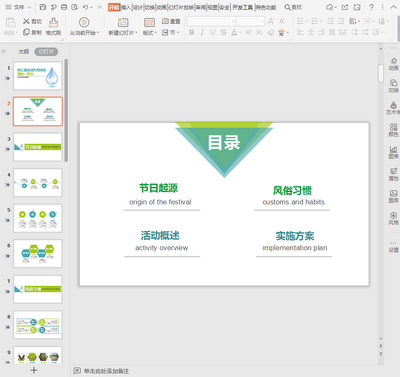Click the slide panel vertical scrollbar
Image resolution: width=400 pixels, height=377 pixels.
pos(66,110)
